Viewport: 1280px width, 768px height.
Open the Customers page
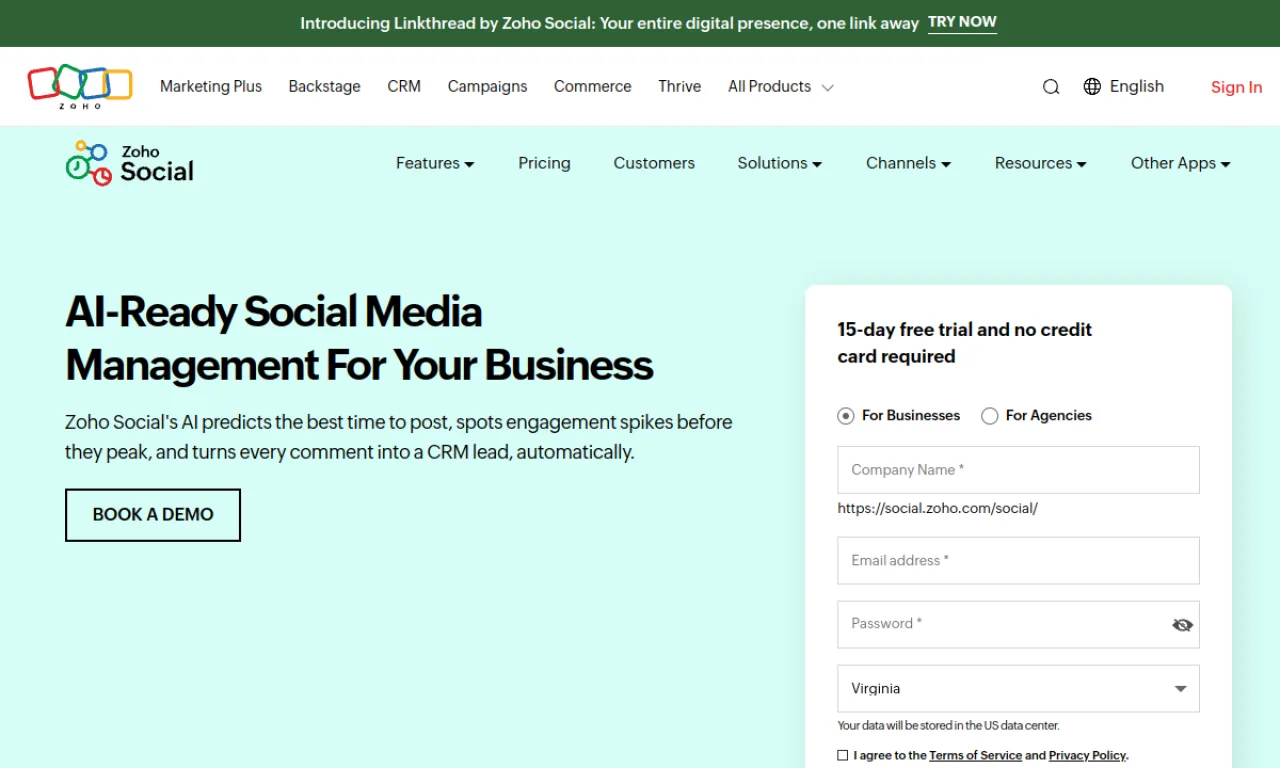click(654, 163)
